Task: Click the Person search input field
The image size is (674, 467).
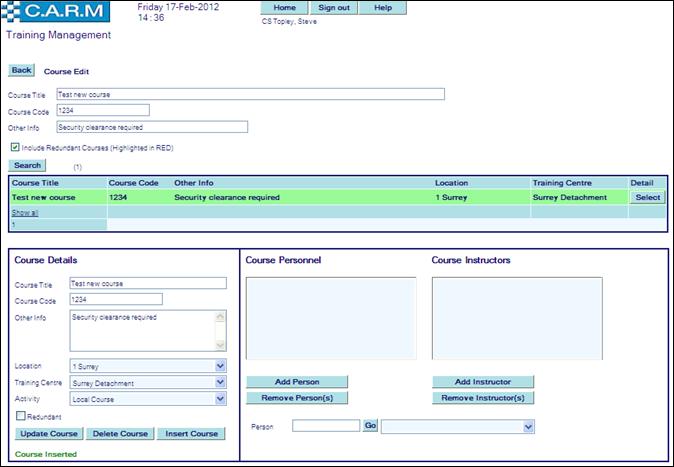Action: pos(325,426)
